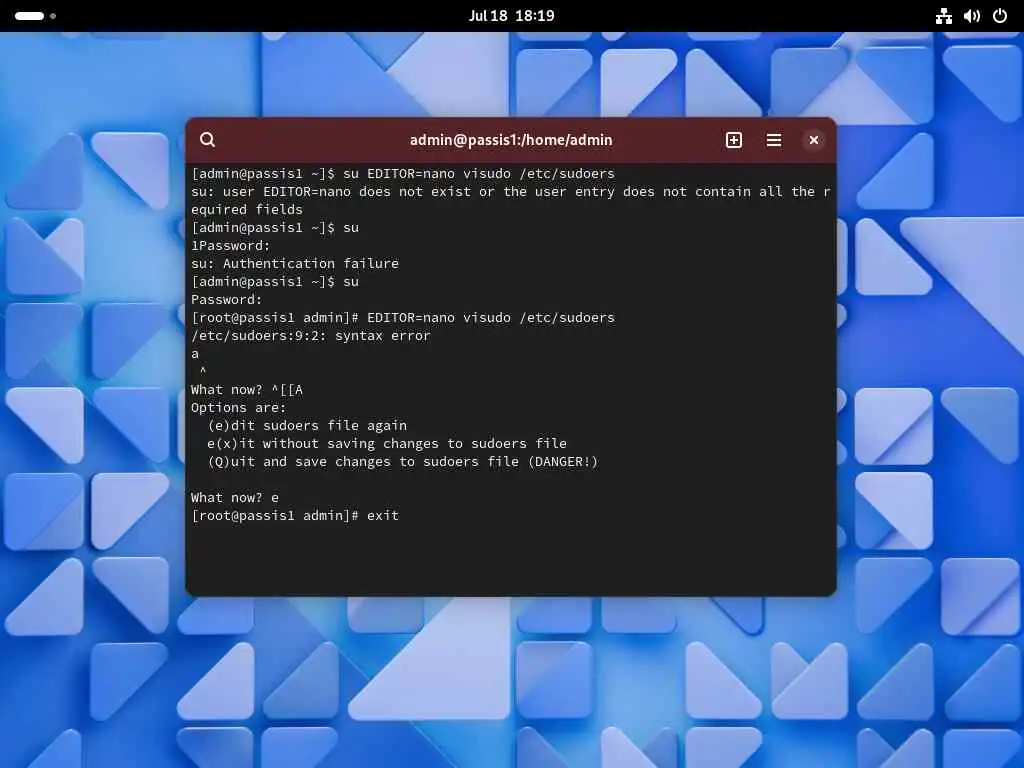Open a new terminal tab
The width and height of the screenshot is (1024, 768).
[733, 140]
